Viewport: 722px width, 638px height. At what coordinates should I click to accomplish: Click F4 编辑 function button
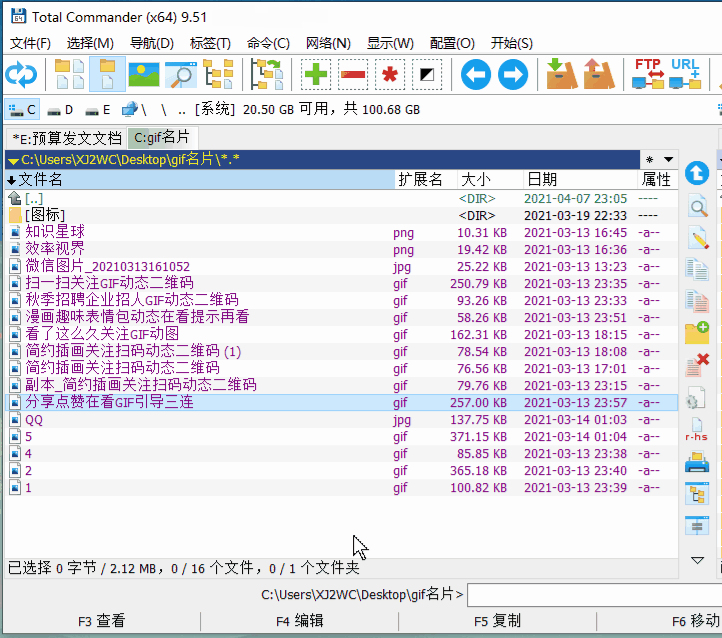tap(300, 621)
